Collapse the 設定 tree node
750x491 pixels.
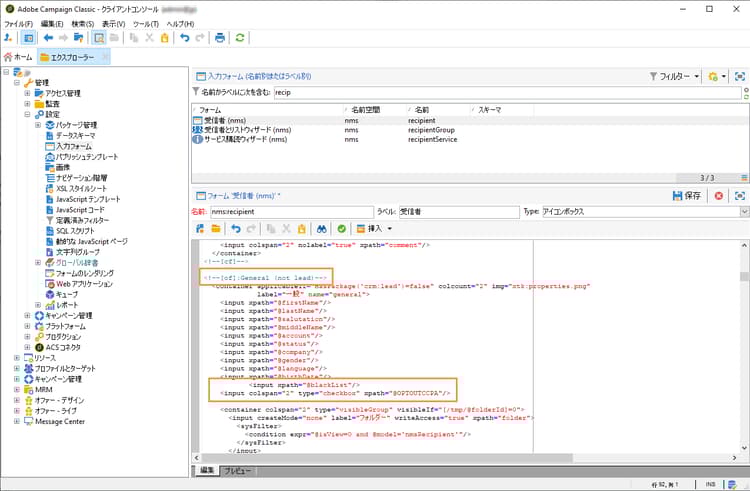pyautogui.click(x=28, y=114)
